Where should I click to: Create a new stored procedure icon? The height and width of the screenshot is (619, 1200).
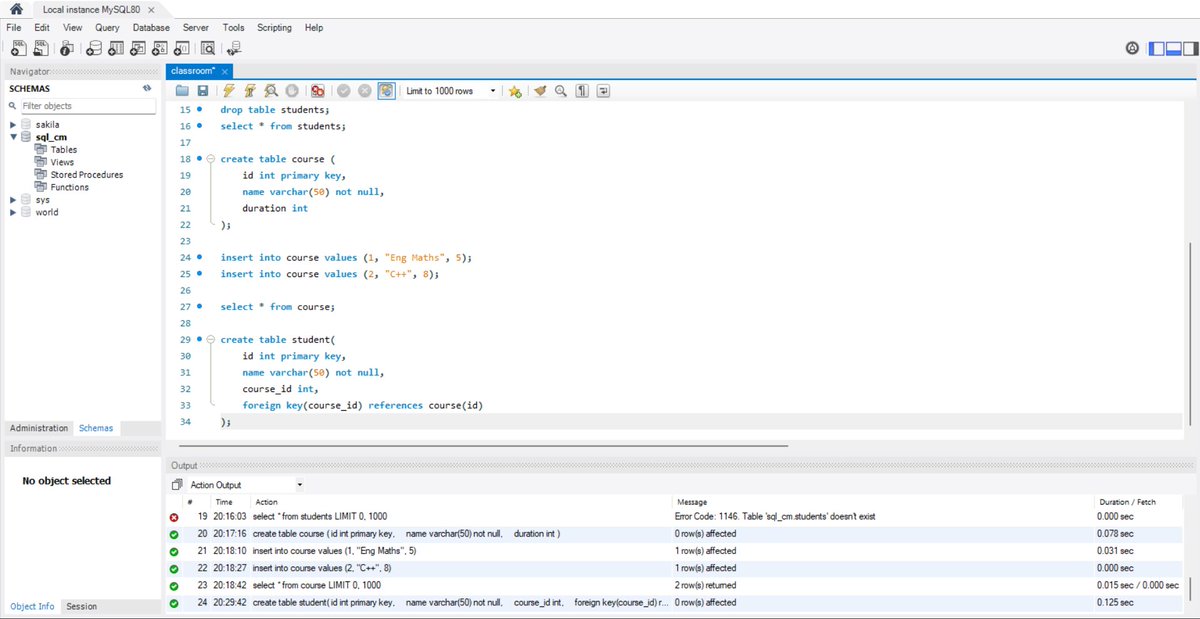160,47
